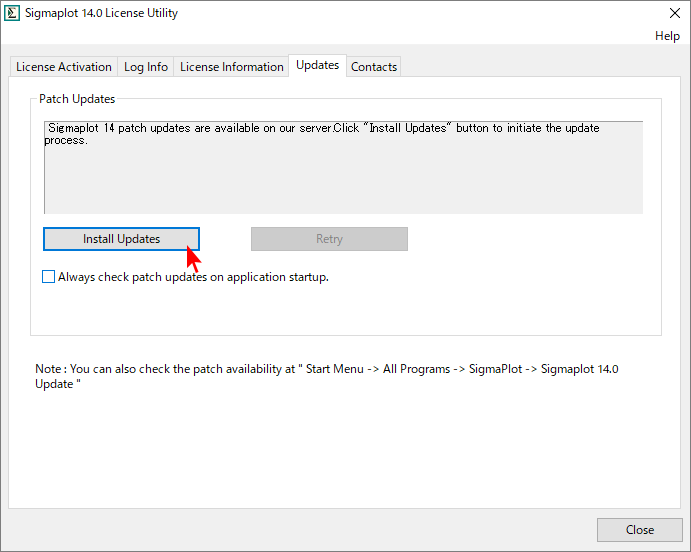Close the License Utility window with X
The width and height of the screenshot is (691, 552).
point(673,14)
